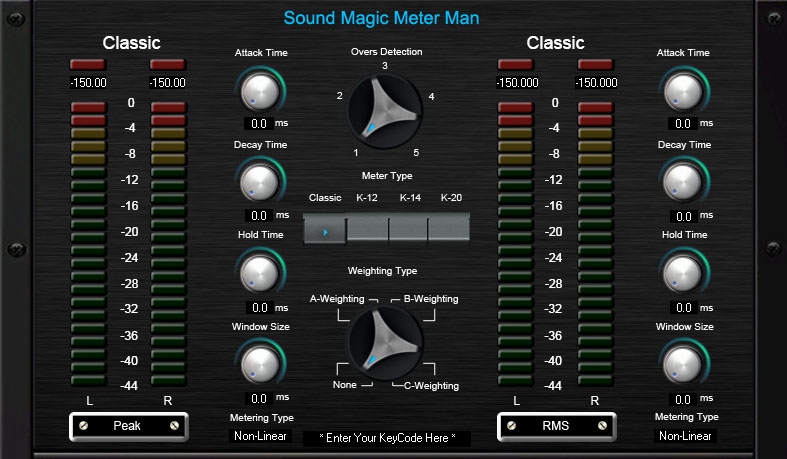
Task: Choose the B-Weighting label
Action: coord(431,299)
